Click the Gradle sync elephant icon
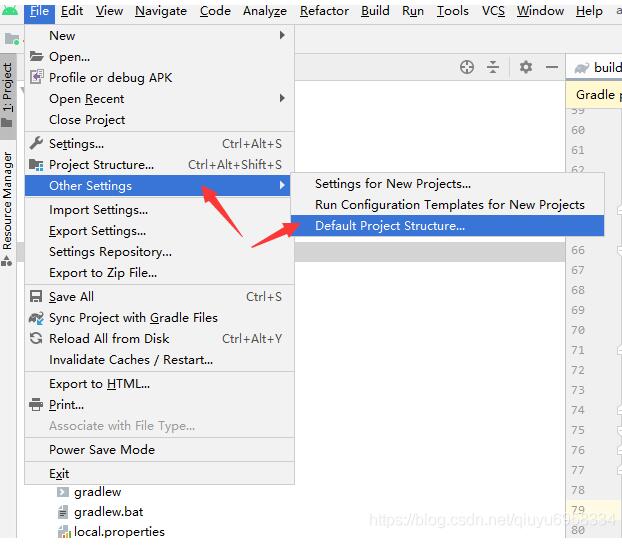Screen dimensions: 622x546 pyautogui.click(x=36, y=317)
